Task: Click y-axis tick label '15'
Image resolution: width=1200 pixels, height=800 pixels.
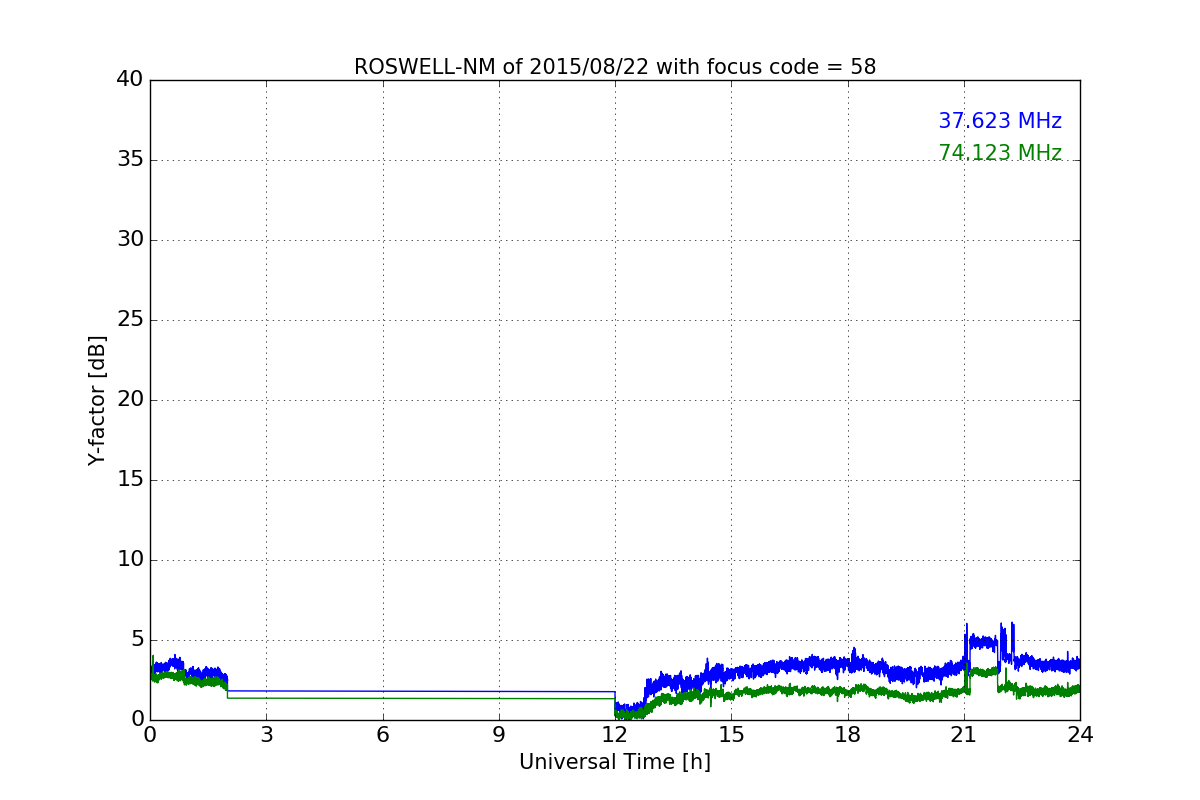Action: click(x=130, y=479)
